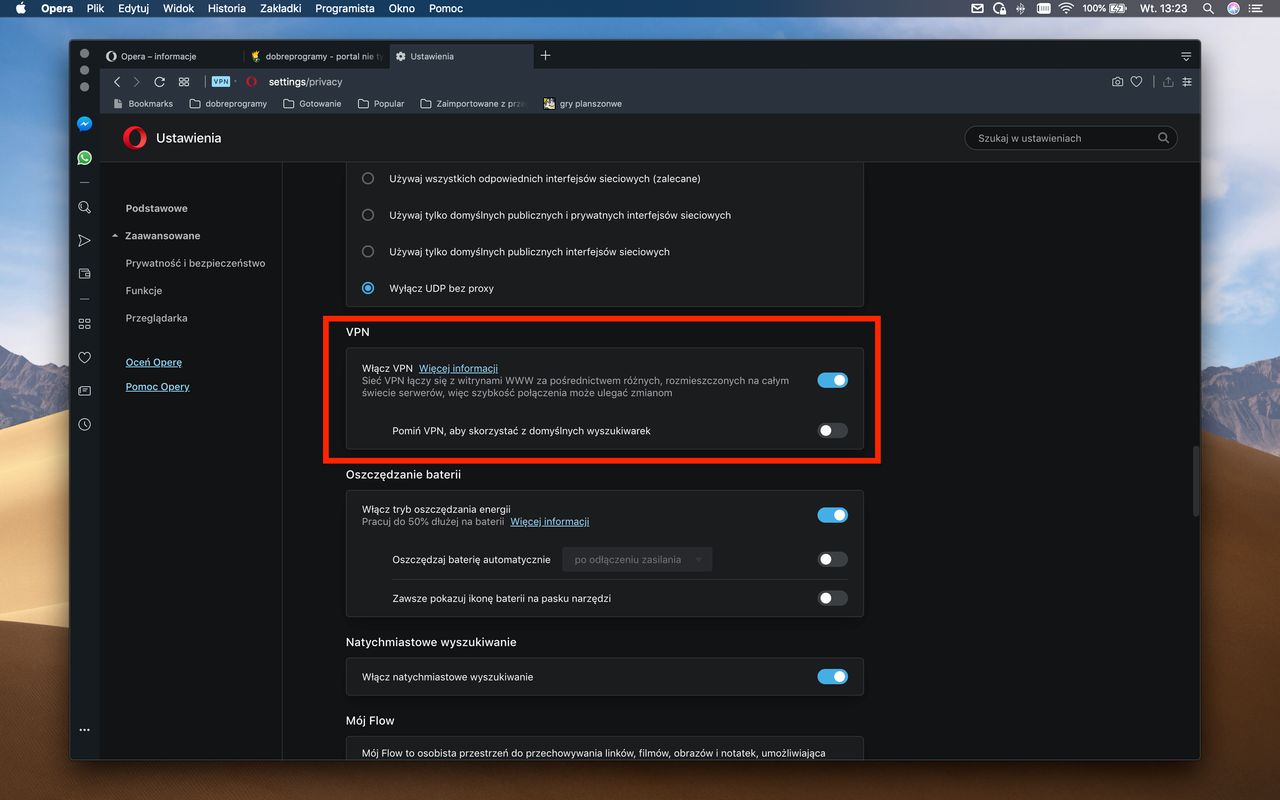Click battery saver 'Więcej informacji' link
Screen dimensions: 1280x800
click(x=549, y=521)
